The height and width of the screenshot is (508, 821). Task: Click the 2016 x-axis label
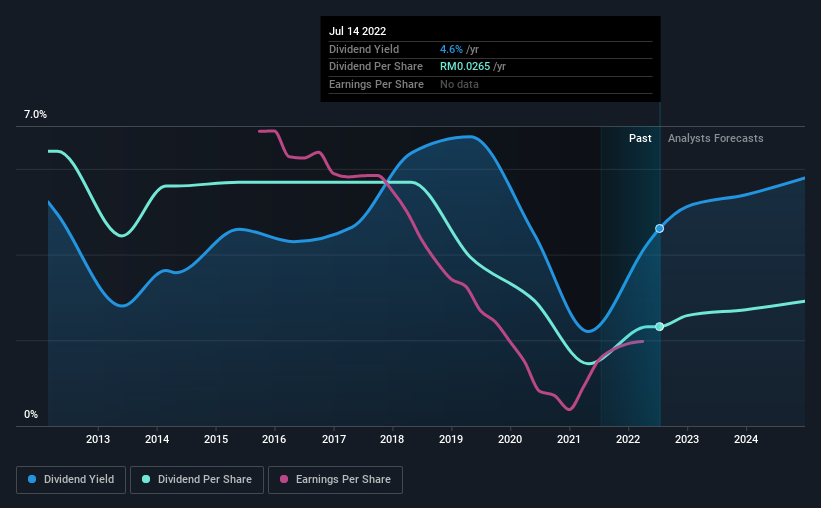pos(274,439)
